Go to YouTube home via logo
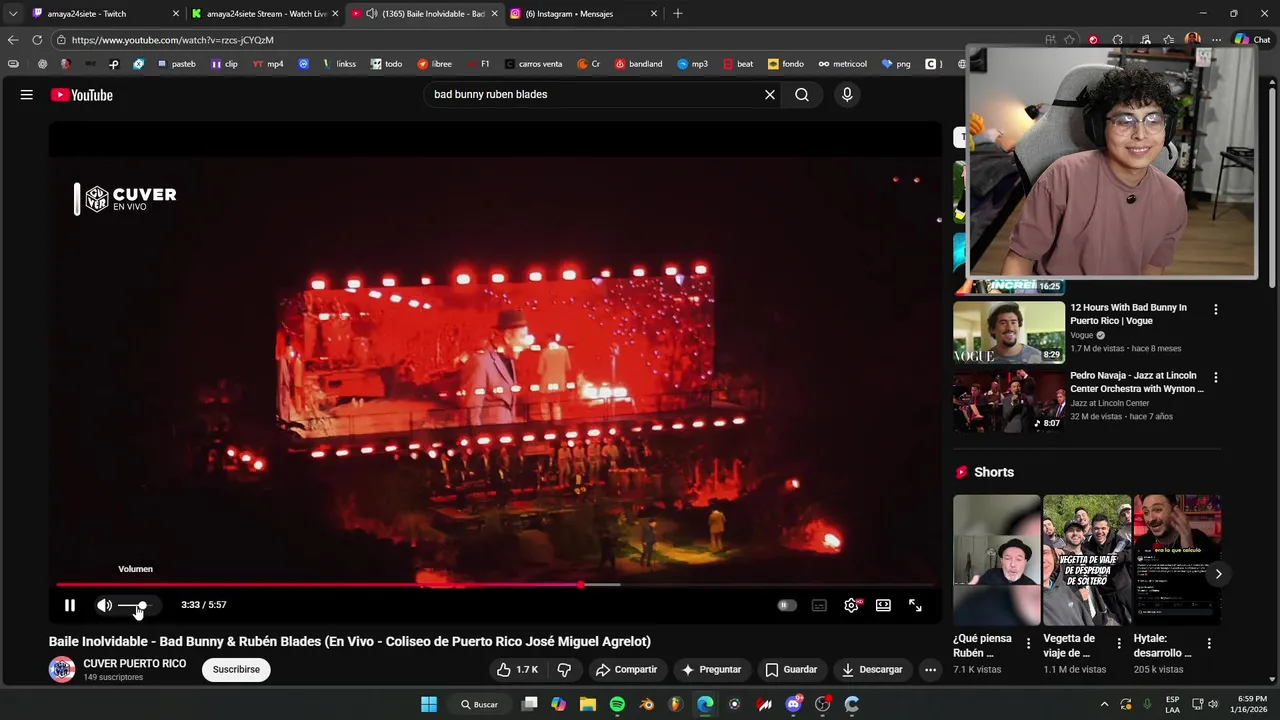 coord(82,95)
